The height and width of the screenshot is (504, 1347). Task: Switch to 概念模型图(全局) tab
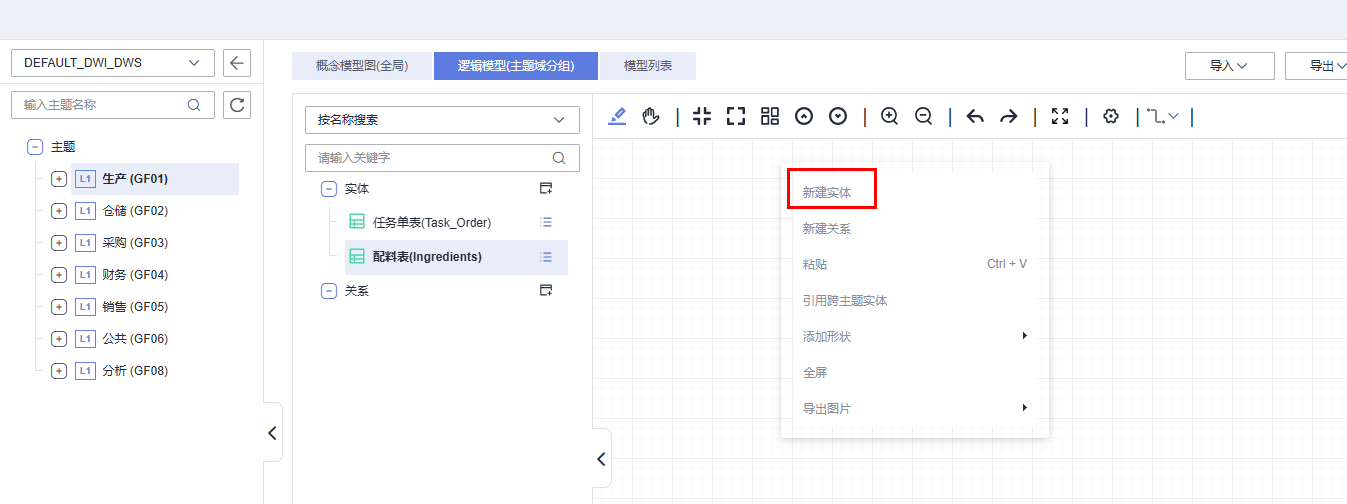pos(362,66)
